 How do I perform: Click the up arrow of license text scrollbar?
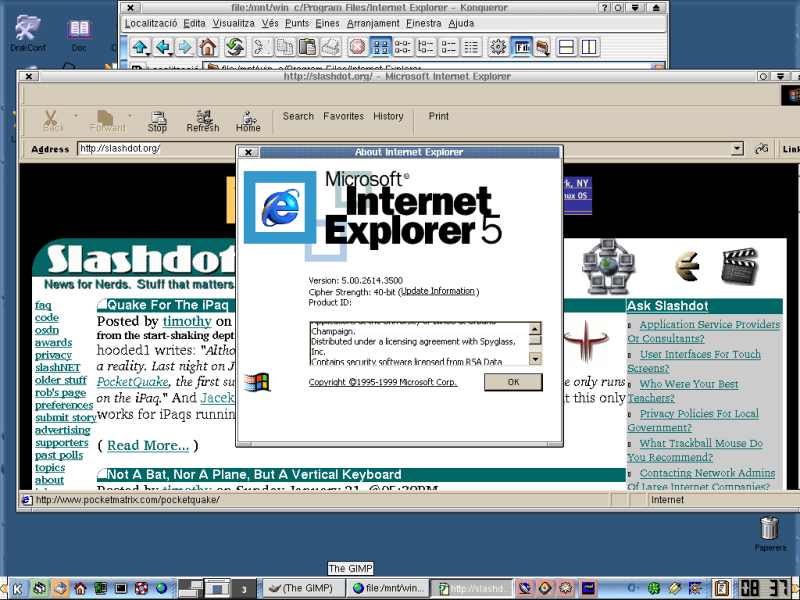click(535, 329)
